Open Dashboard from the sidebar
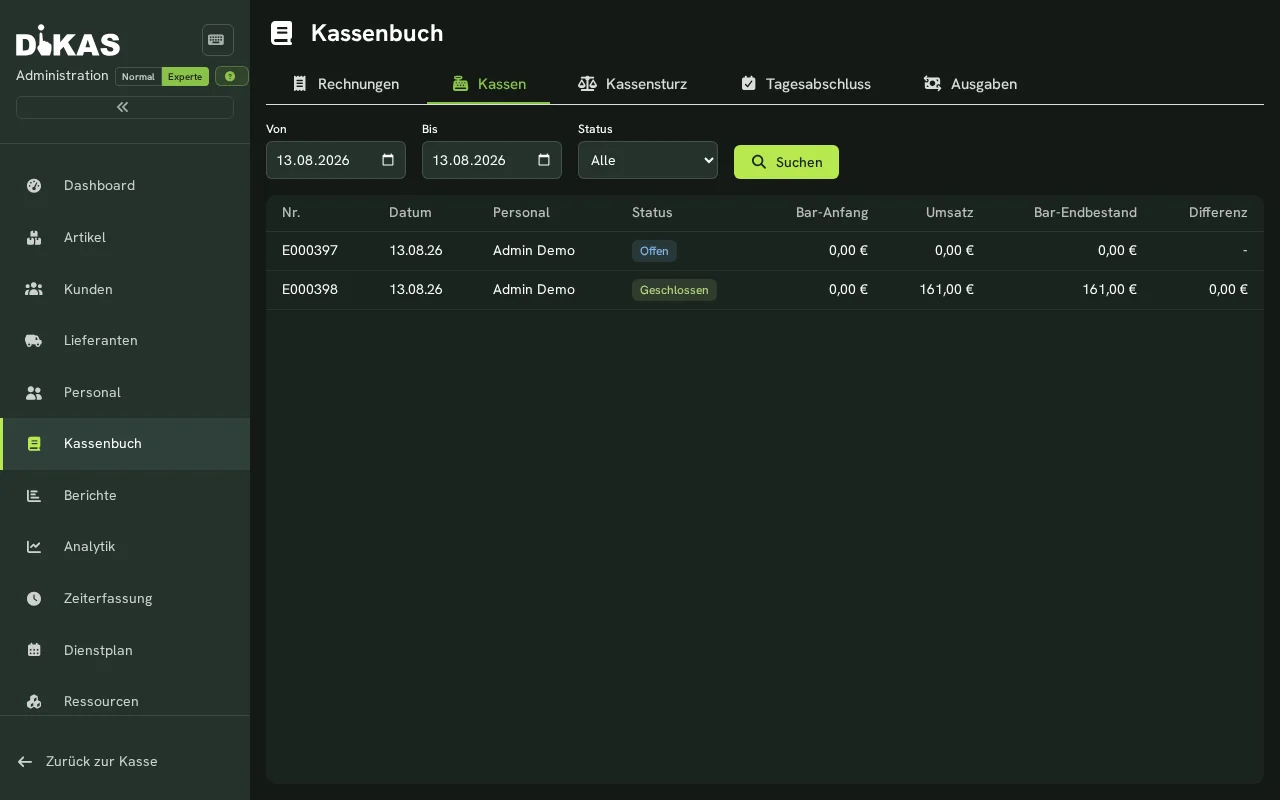1280x800 pixels. click(x=125, y=185)
